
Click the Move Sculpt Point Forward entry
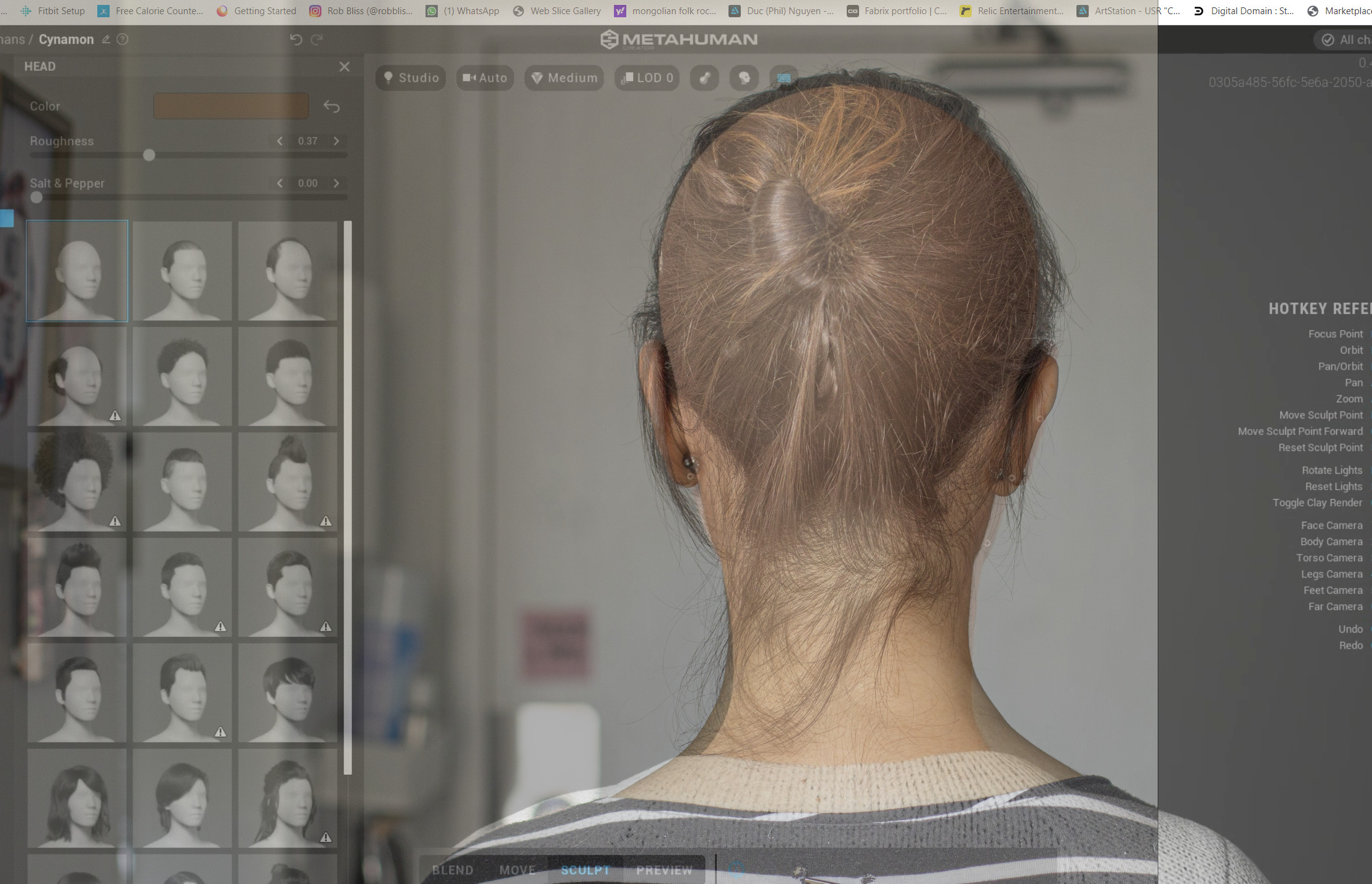click(1300, 431)
